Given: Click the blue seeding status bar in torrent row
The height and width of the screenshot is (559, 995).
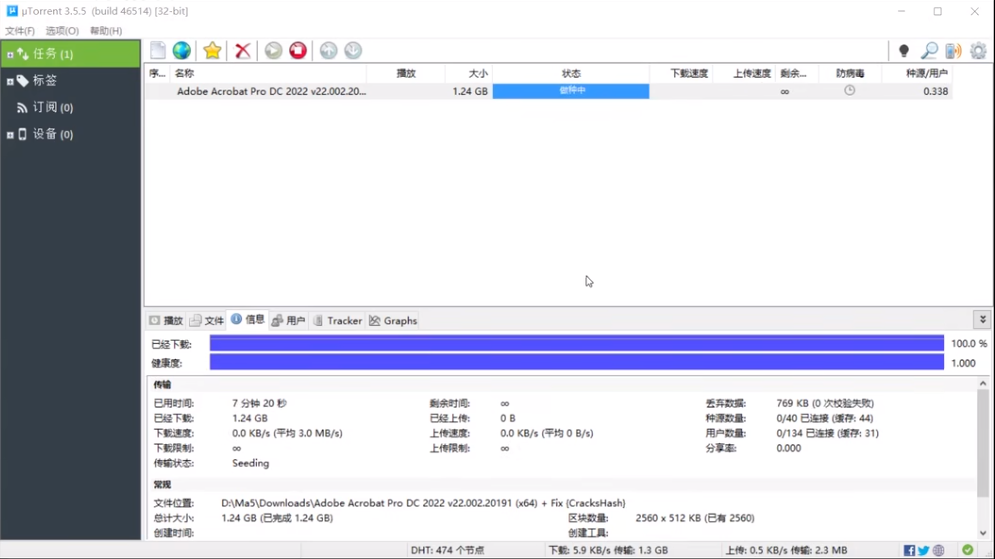Looking at the screenshot, I should click(x=571, y=91).
